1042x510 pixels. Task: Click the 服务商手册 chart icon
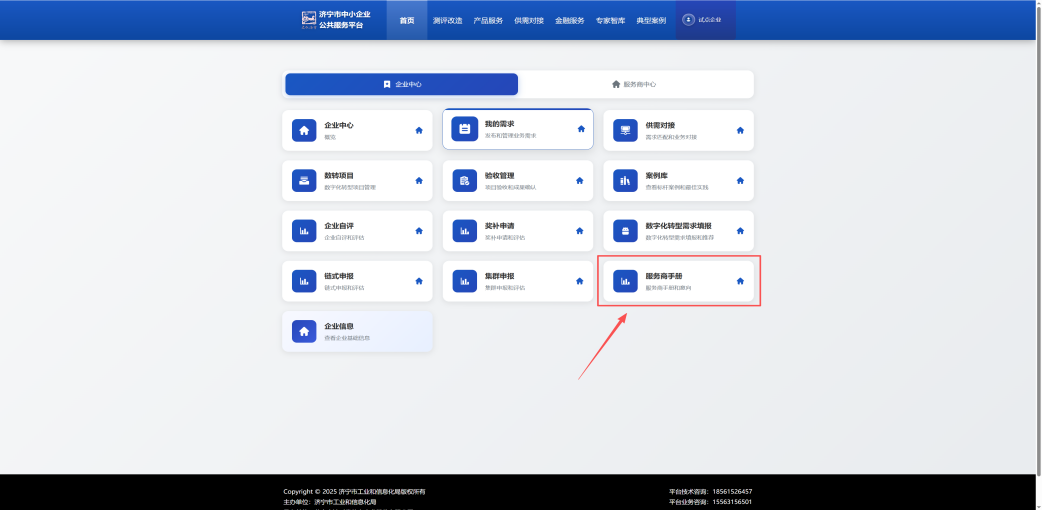[x=625, y=281]
